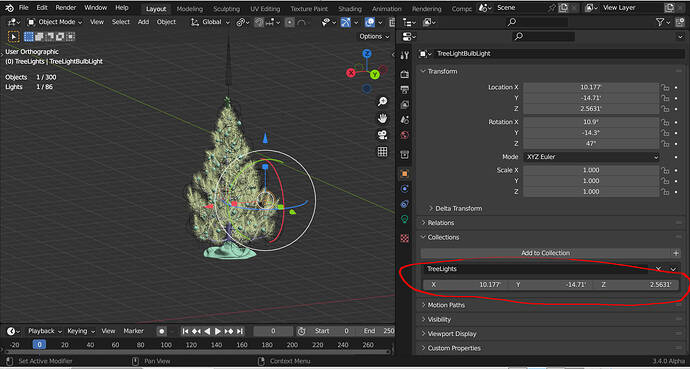Open the Output properties tab
Viewport: 690px width, 369px height.
click(x=404, y=90)
